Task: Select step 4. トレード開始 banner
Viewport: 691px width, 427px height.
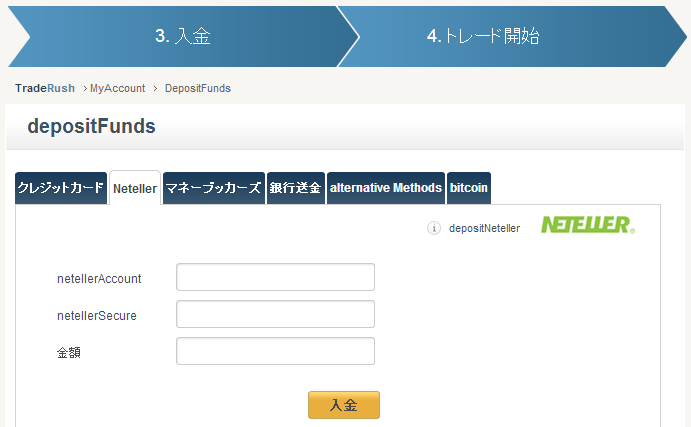Action: 512,37
